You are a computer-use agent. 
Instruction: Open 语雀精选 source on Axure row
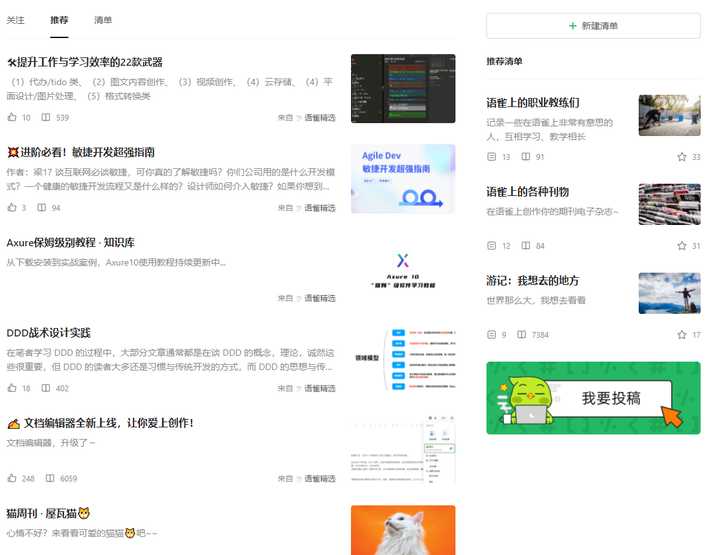point(320,298)
